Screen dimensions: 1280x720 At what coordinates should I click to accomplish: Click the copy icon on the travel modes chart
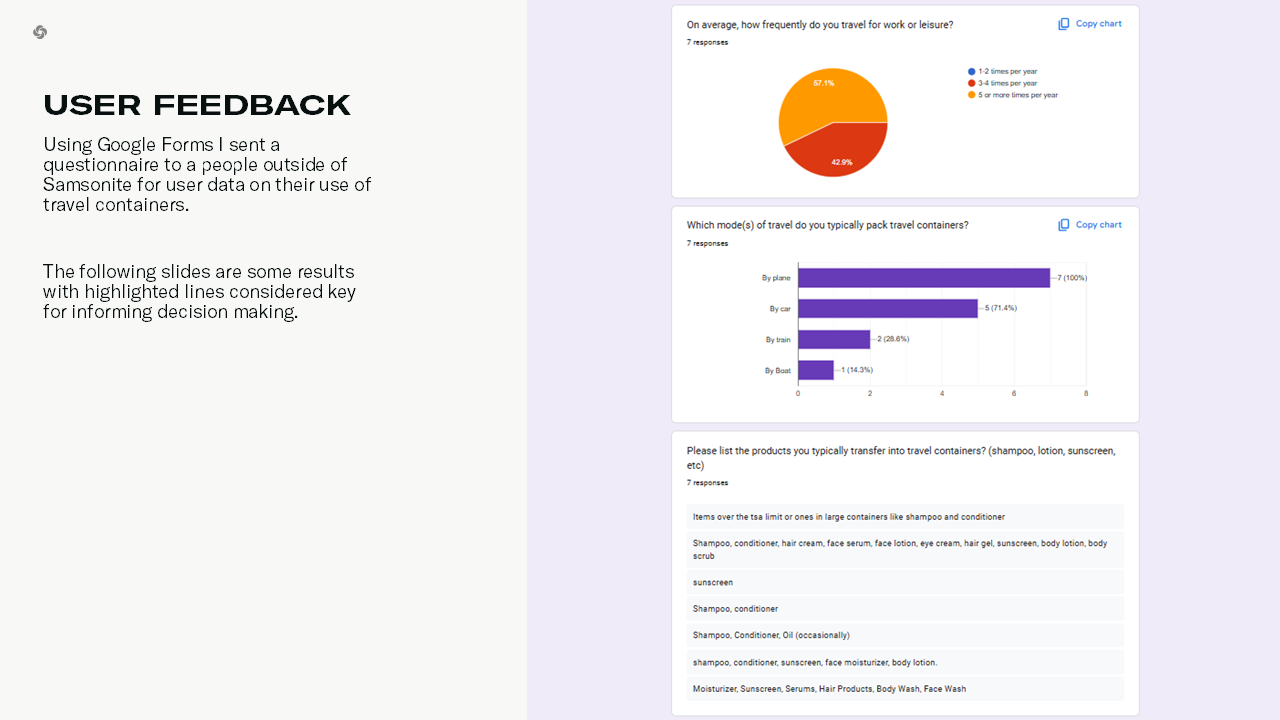click(1064, 225)
